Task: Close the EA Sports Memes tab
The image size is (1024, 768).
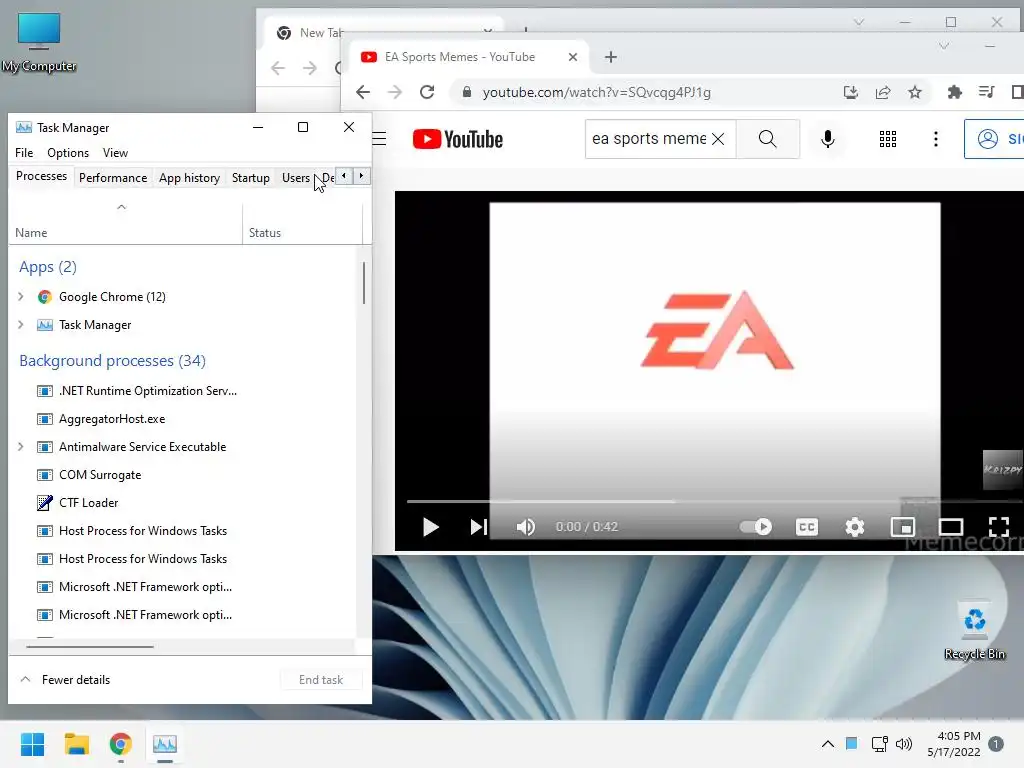Action: coord(573,57)
